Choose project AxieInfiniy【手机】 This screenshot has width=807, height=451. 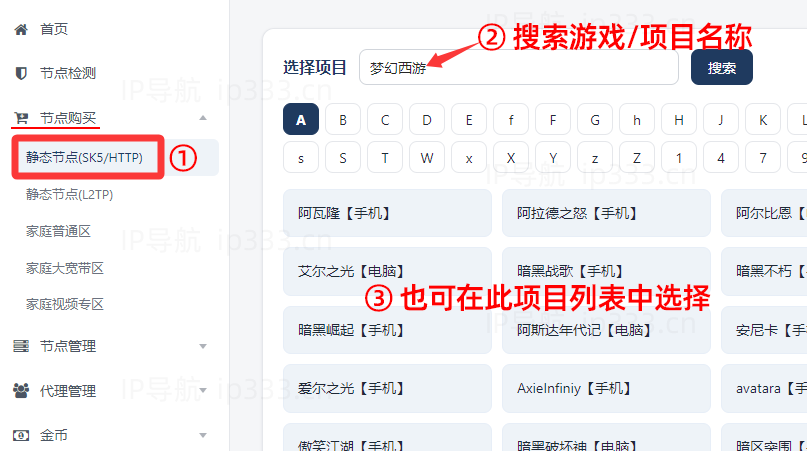[x=606, y=388]
